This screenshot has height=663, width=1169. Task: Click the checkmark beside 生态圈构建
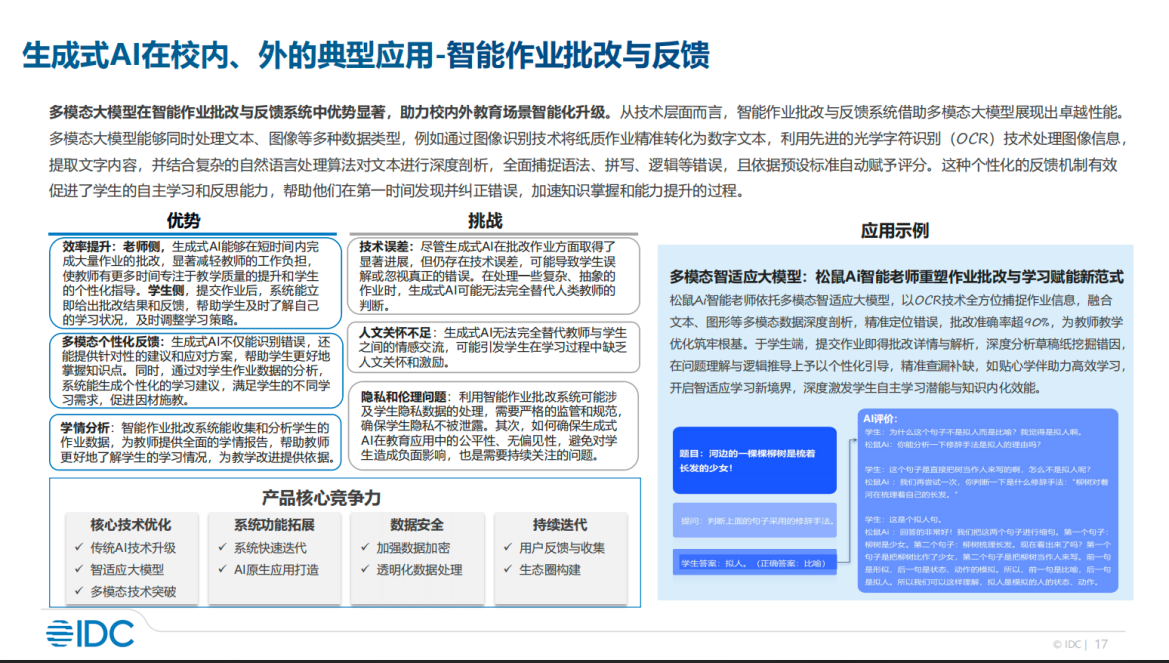508,569
